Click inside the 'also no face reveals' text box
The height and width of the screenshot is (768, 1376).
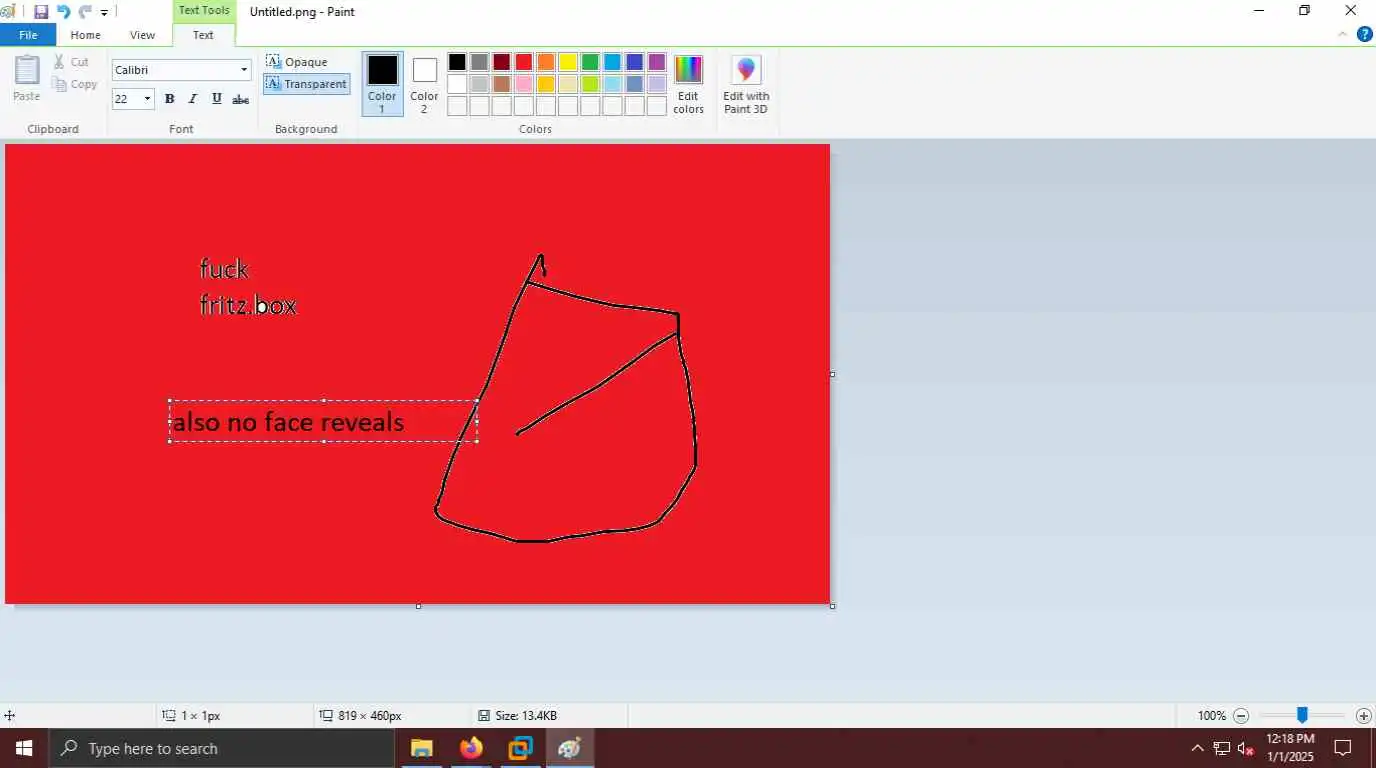[323, 421]
